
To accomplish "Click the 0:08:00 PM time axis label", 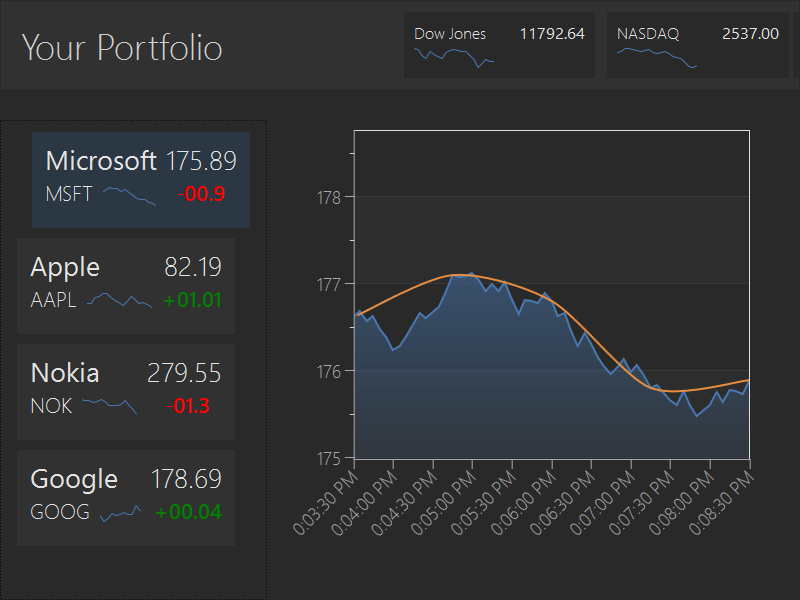I will [x=682, y=503].
